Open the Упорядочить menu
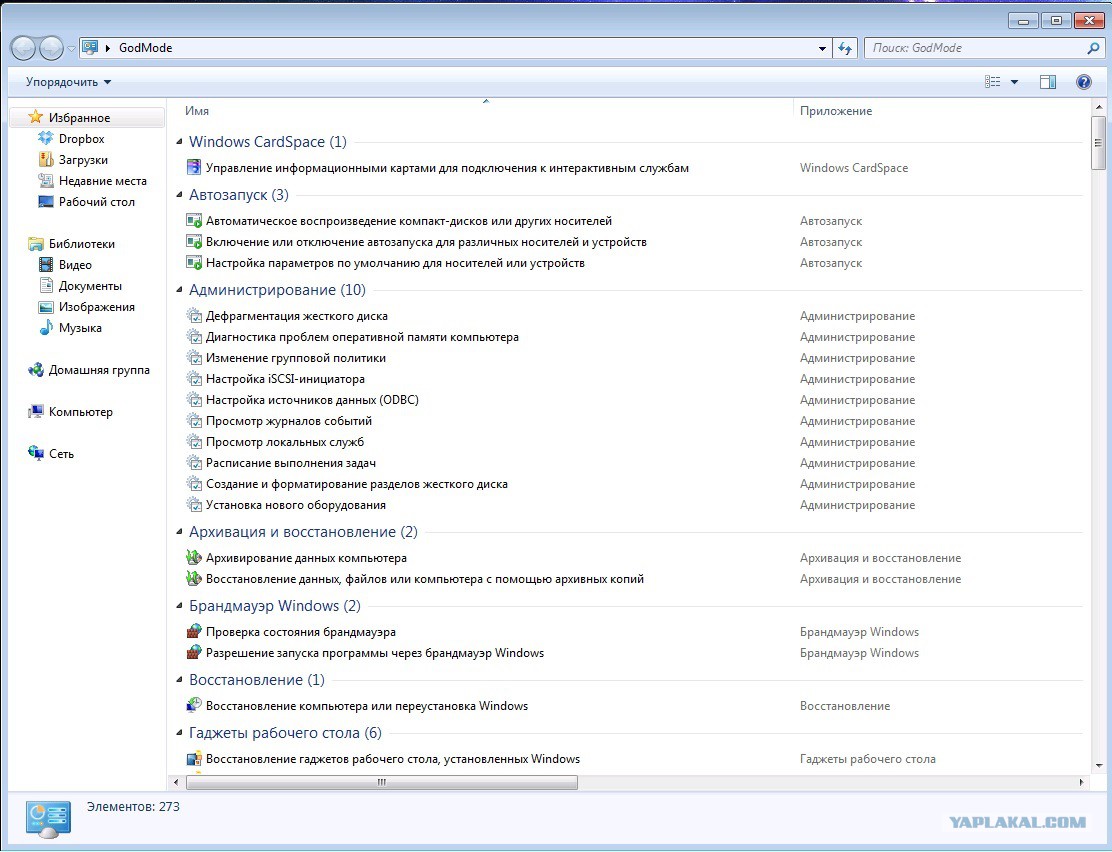This screenshot has width=1112, height=852. 68,82
